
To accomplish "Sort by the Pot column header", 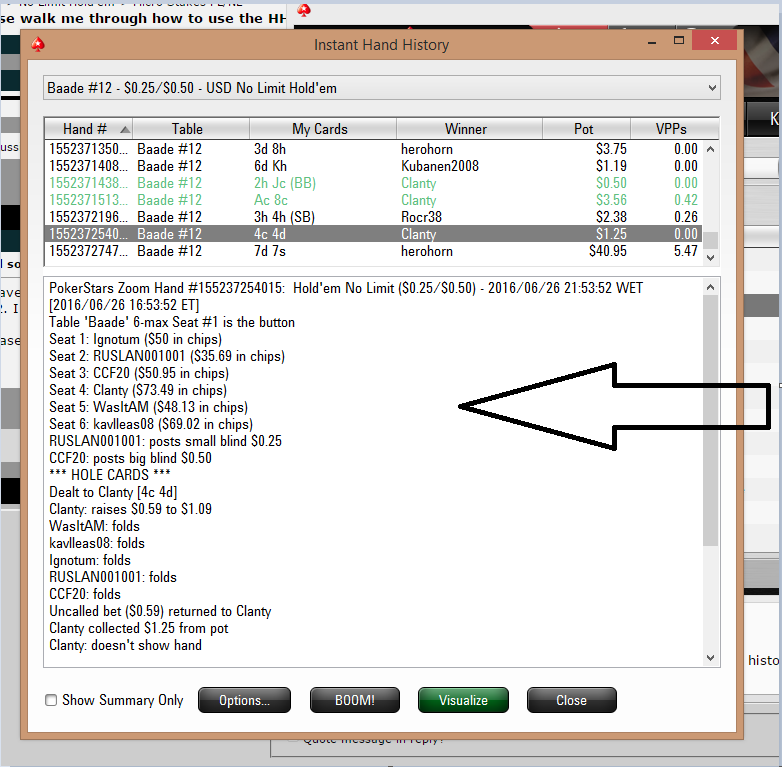I will click(x=584, y=129).
